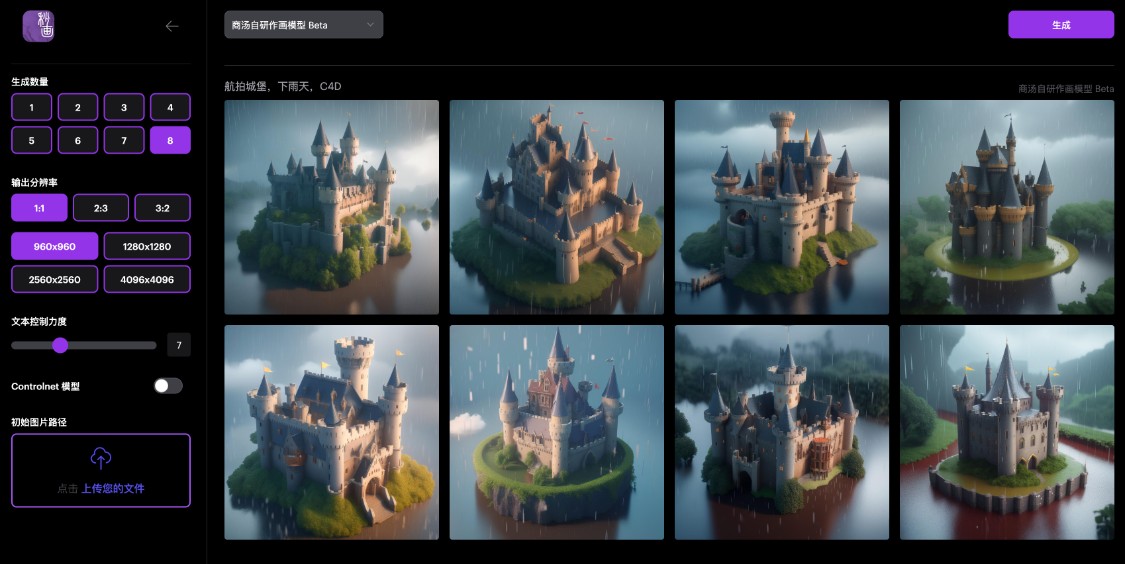Click the text control strength slider handle
This screenshot has width=1125, height=564.
(x=60, y=345)
